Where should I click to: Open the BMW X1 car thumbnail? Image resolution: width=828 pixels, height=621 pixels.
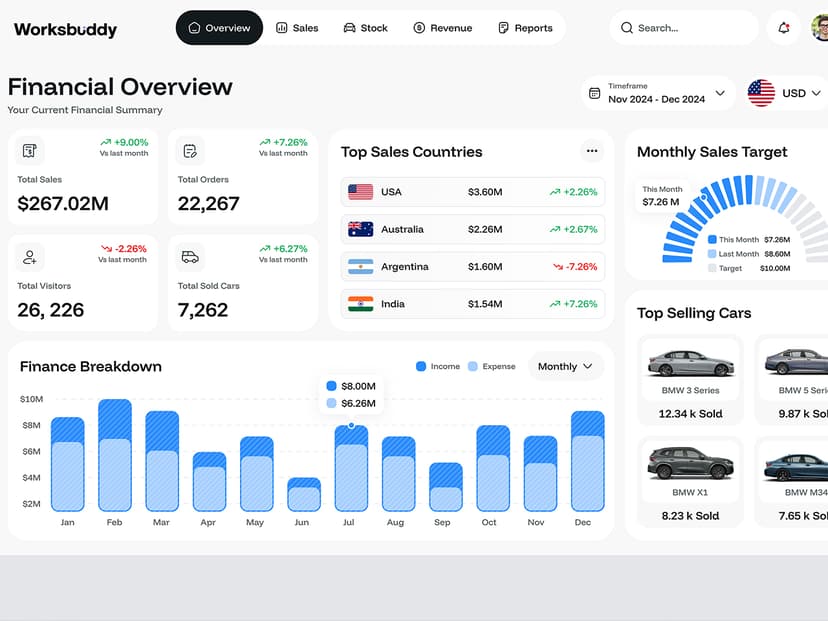click(x=691, y=463)
